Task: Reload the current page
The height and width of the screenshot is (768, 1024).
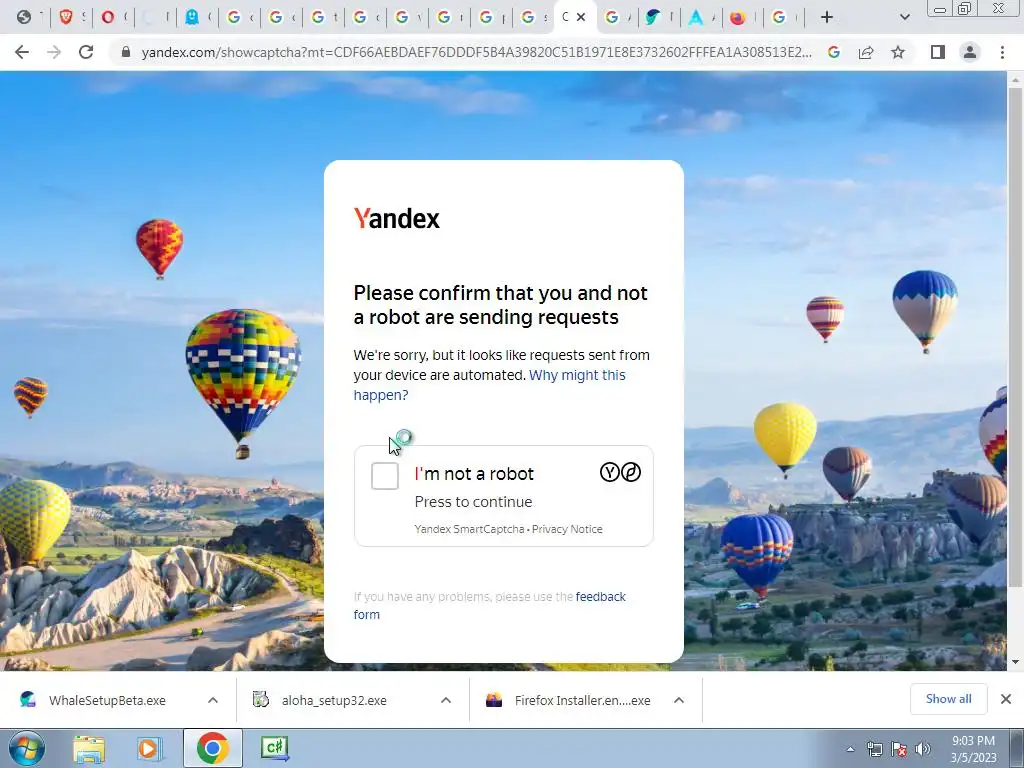Action: point(86,52)
